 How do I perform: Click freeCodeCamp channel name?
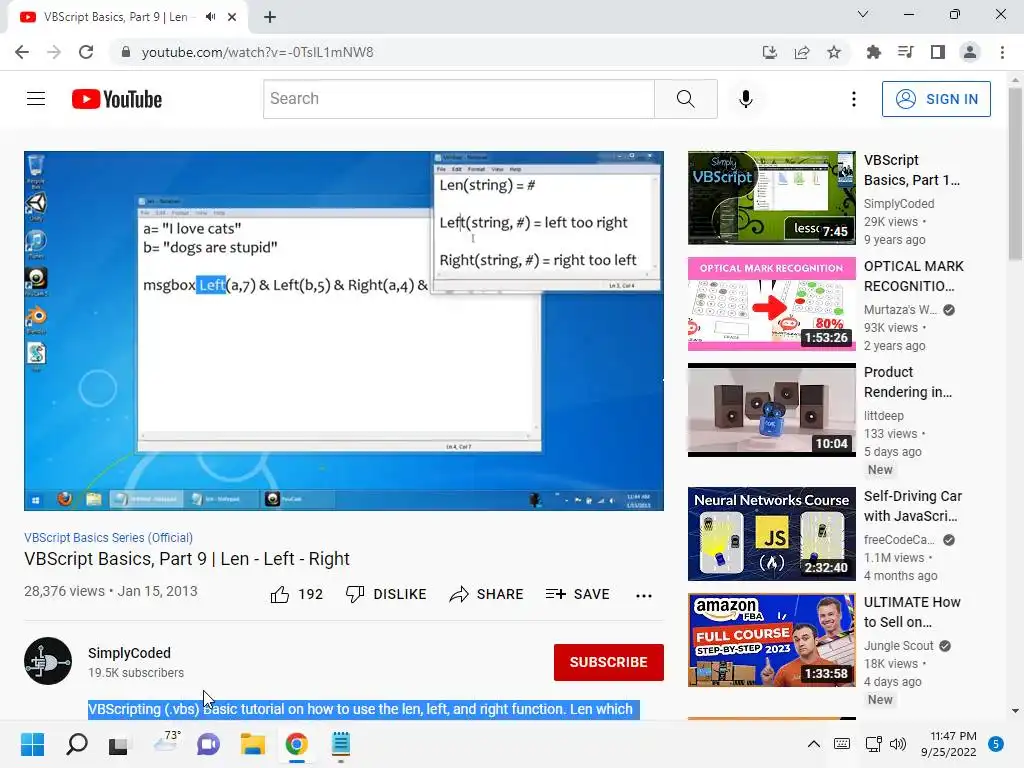pyautogui.click(x=899, y=539)
